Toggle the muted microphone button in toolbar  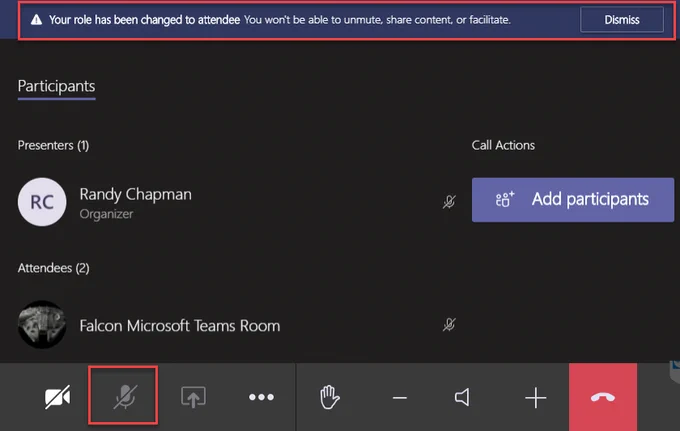click(123, 395)
